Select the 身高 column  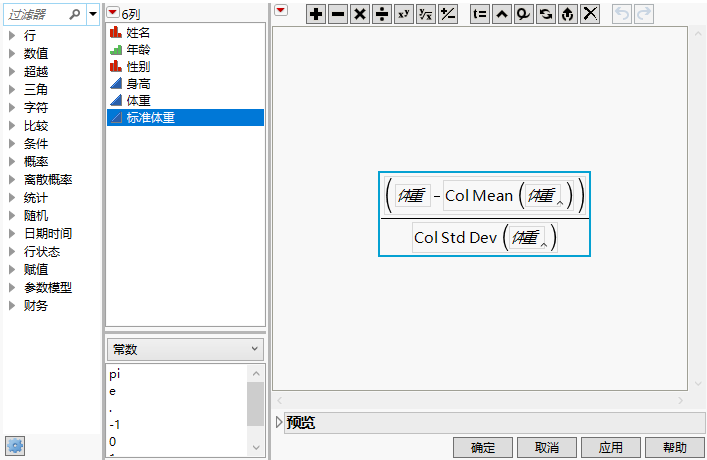click(185, 84)
